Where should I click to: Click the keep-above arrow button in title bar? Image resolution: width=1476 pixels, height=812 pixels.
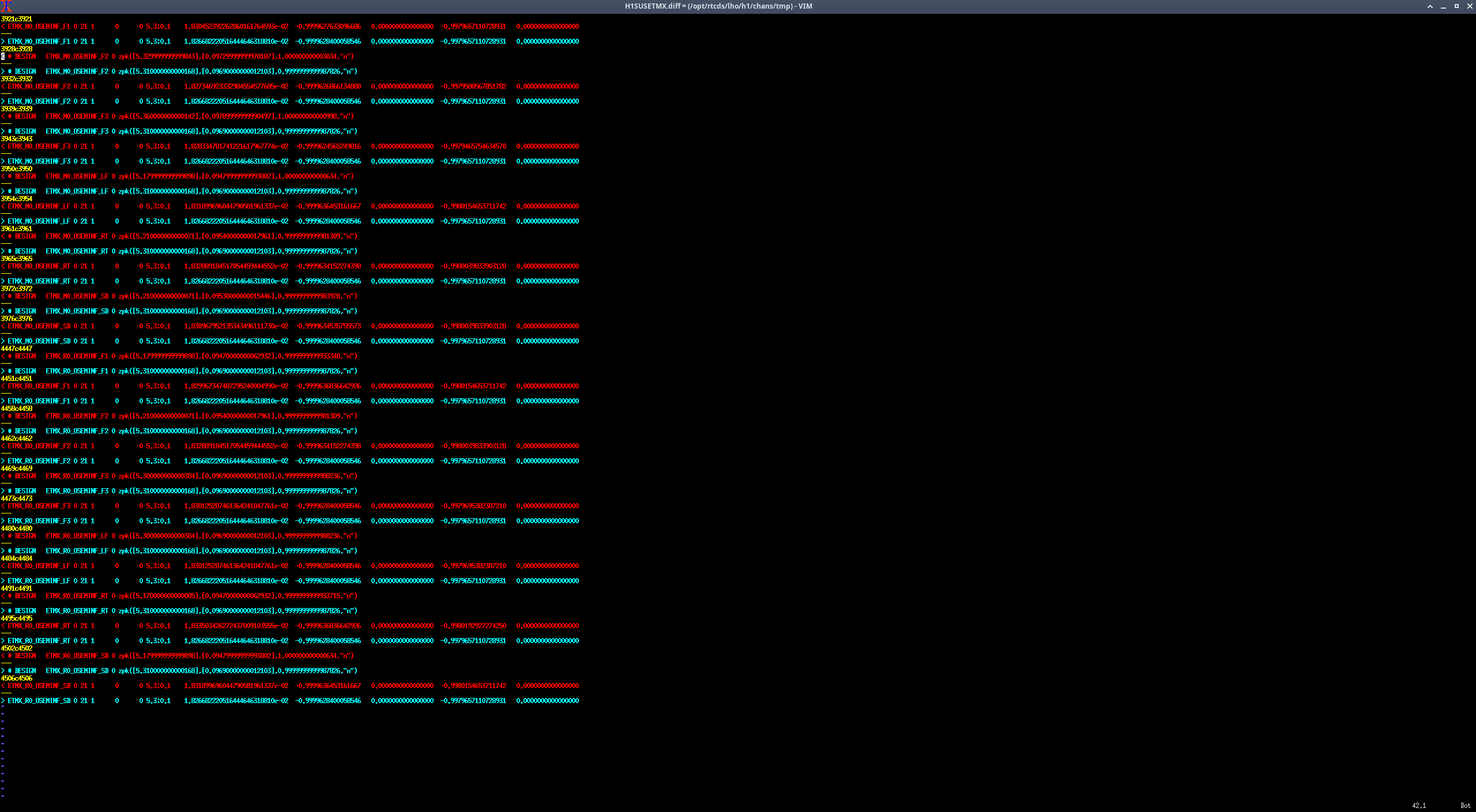[x=1430, y=6]
